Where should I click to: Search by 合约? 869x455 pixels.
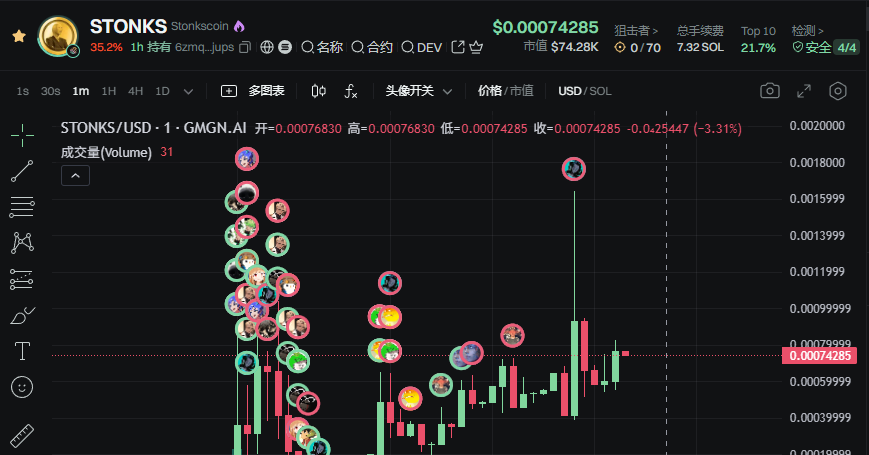click(x=372, y=48)
